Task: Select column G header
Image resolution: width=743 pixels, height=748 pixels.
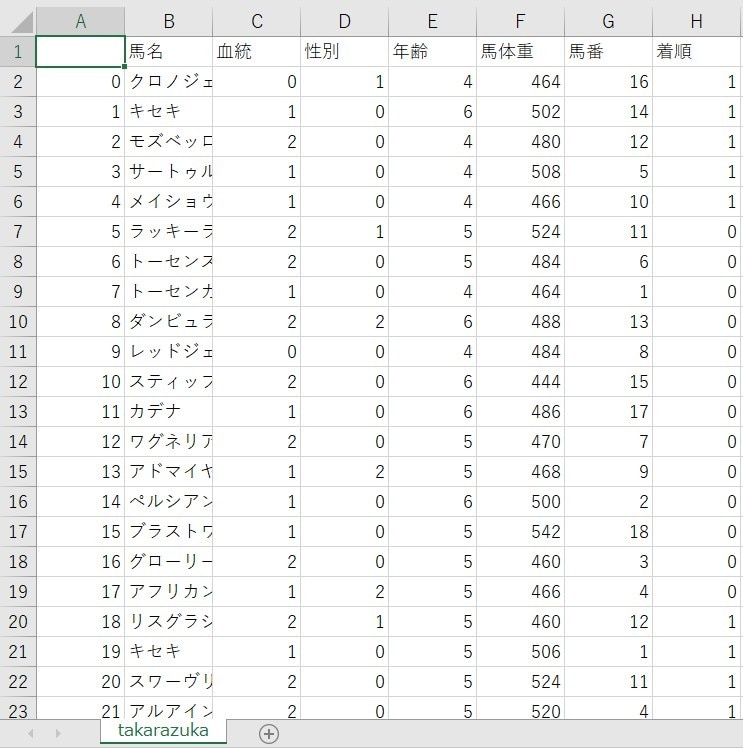Action: [x=609, y=21]
